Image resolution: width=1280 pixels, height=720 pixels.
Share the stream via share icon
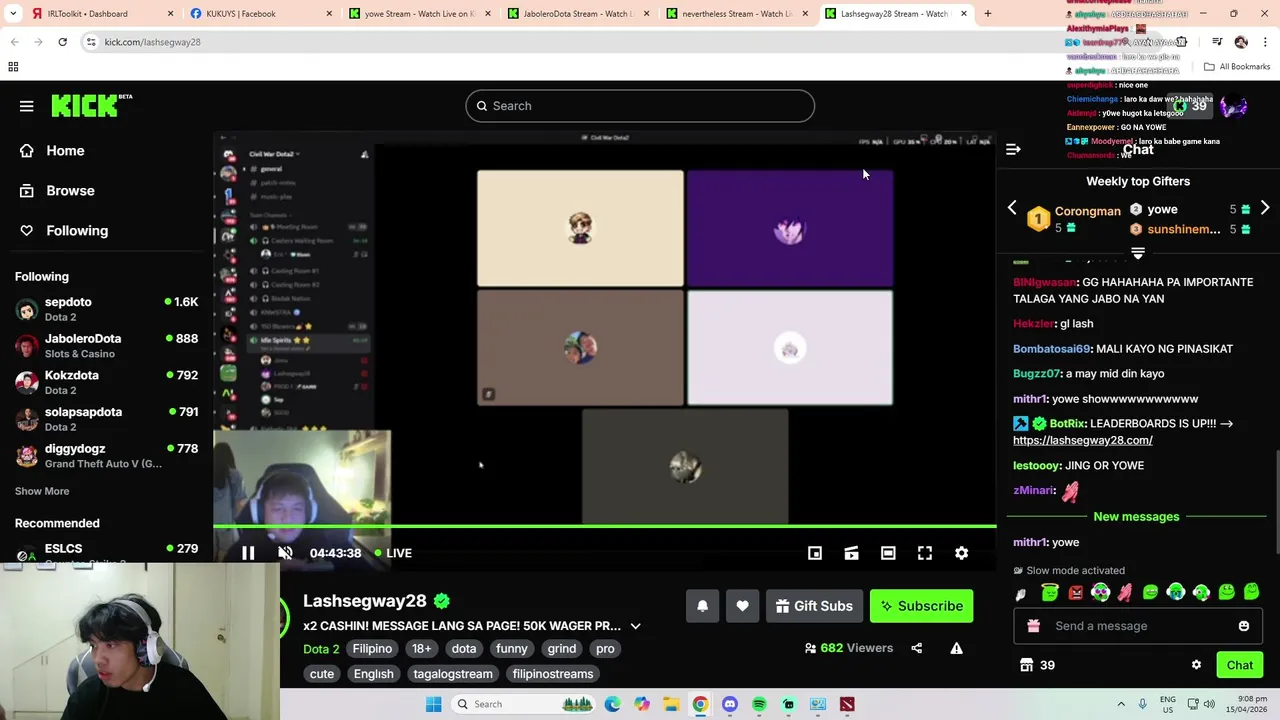point(916,648)
